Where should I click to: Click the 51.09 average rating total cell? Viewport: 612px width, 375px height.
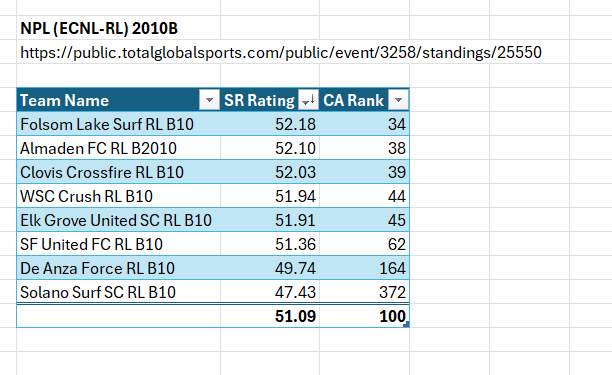[x=270, y=316]
